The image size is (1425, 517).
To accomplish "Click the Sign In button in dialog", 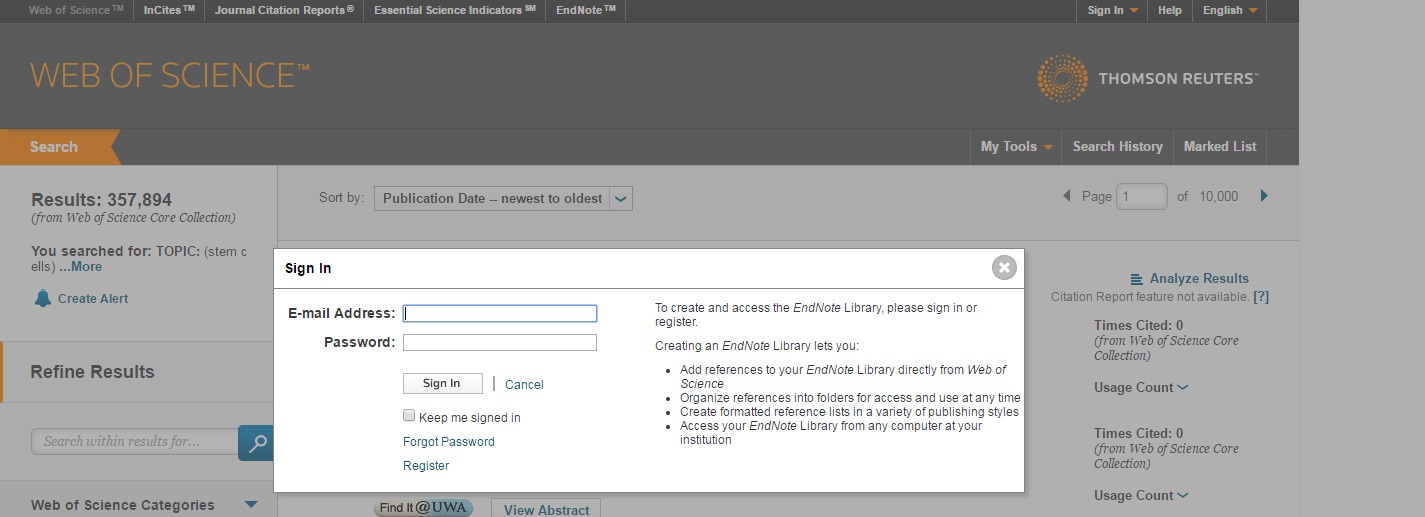I will (442, 383).
